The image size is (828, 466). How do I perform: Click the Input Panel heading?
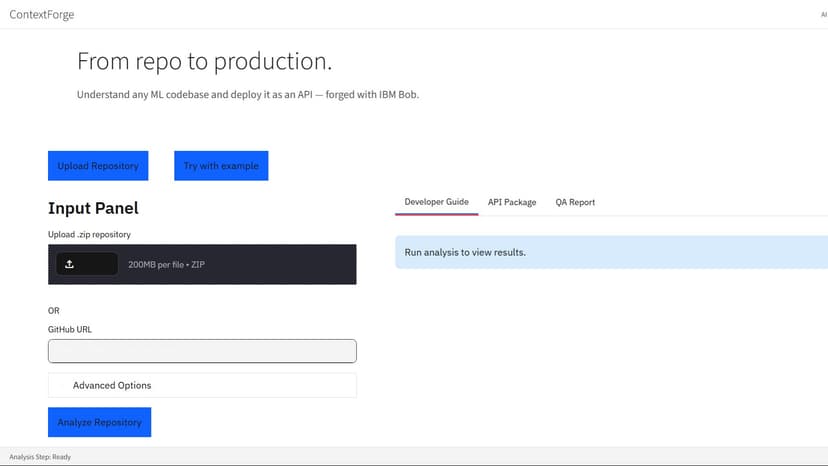click(x=93, y=208)
